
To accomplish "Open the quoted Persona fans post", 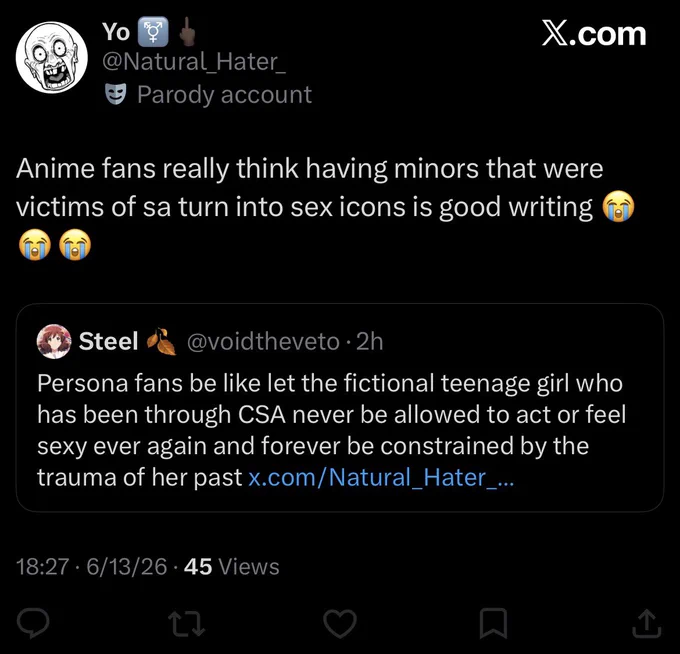I will [x=340, y=408].
